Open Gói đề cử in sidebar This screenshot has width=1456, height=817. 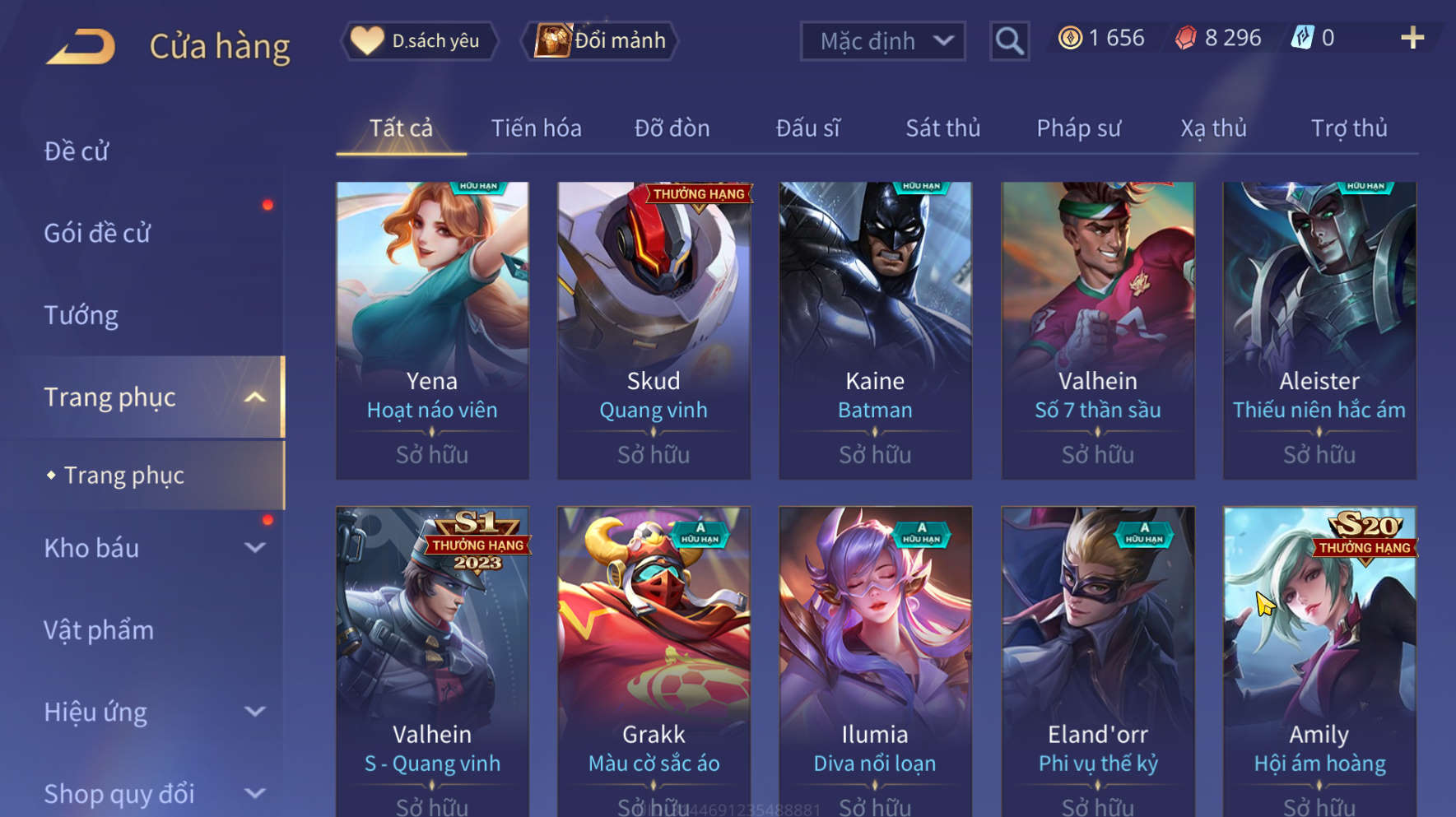click(x=97, y=234)
